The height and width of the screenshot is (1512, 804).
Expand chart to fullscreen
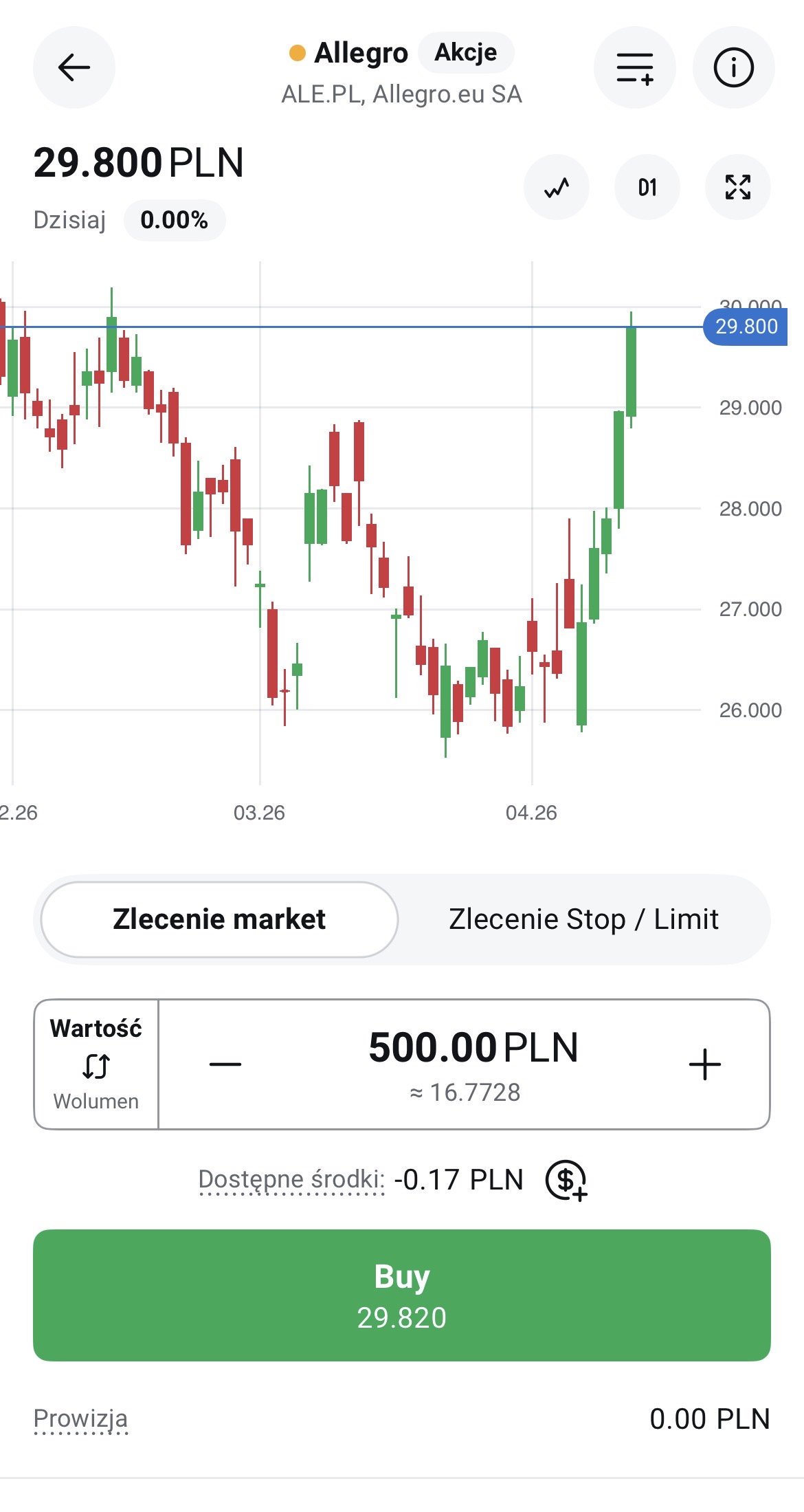[737, 187]
